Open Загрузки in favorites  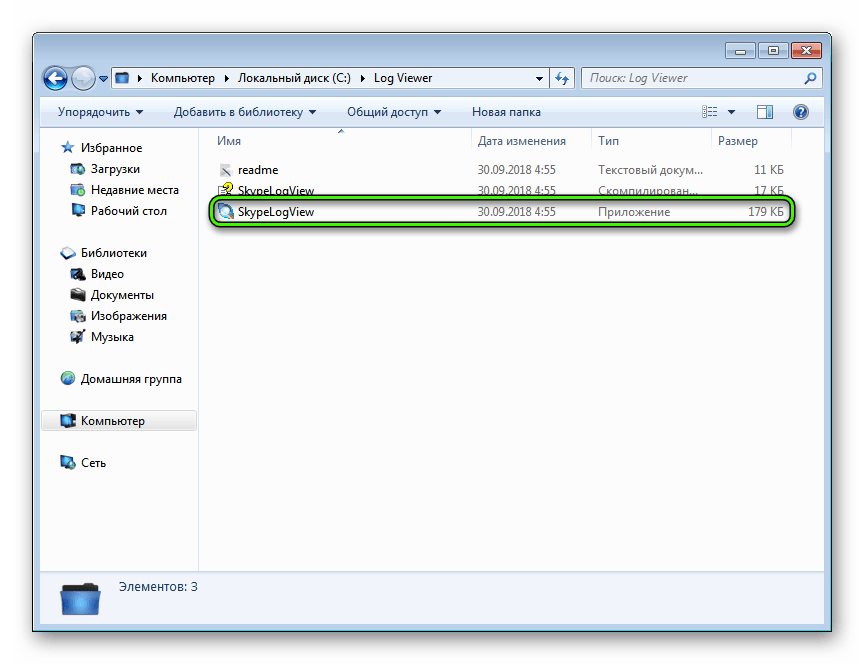(x=115, y=169)
